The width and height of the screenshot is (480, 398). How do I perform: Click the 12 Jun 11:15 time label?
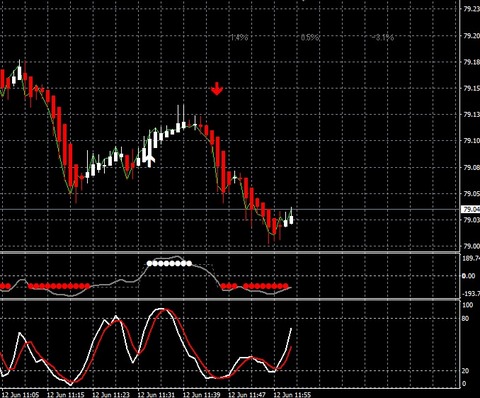(66, 395)
